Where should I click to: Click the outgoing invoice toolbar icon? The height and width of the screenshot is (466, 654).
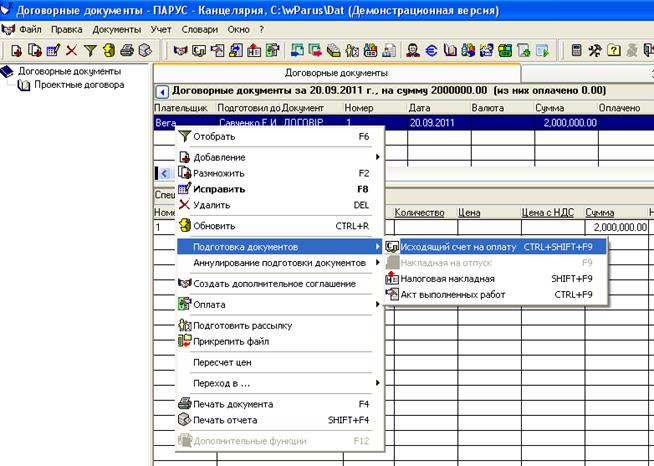point(199,50)
